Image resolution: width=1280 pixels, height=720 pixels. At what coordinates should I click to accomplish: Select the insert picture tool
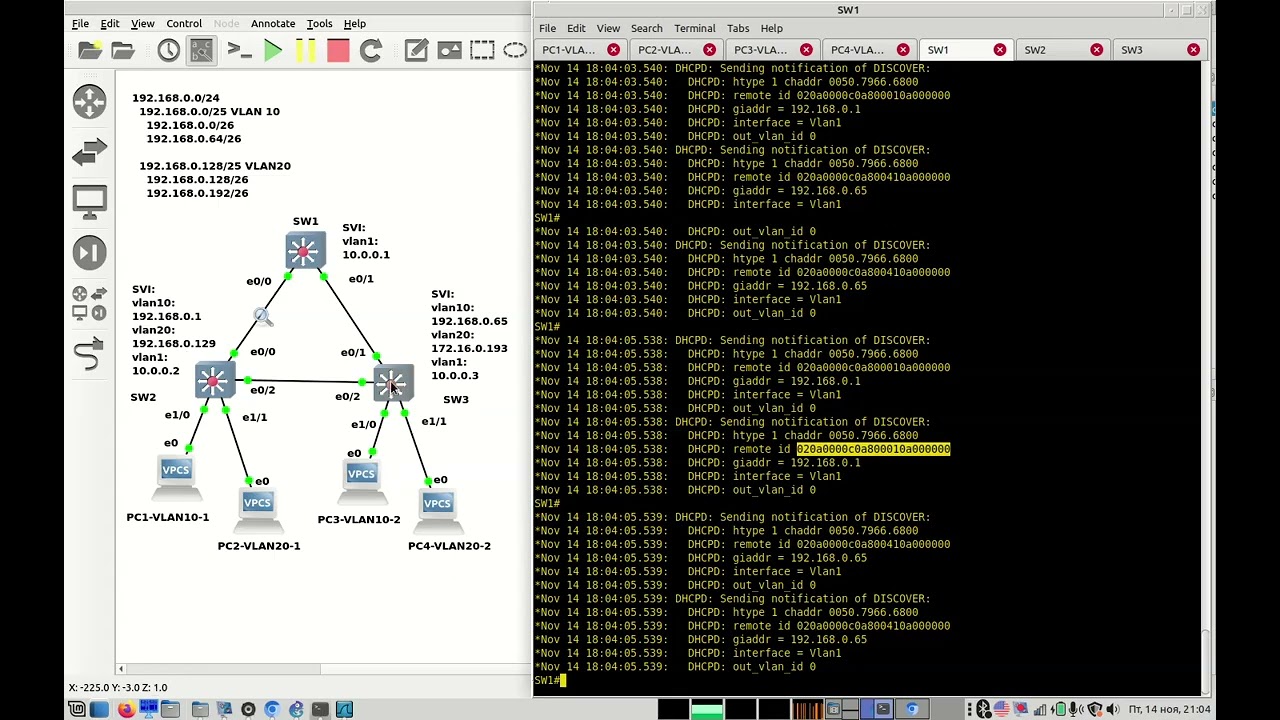[449, 50]
